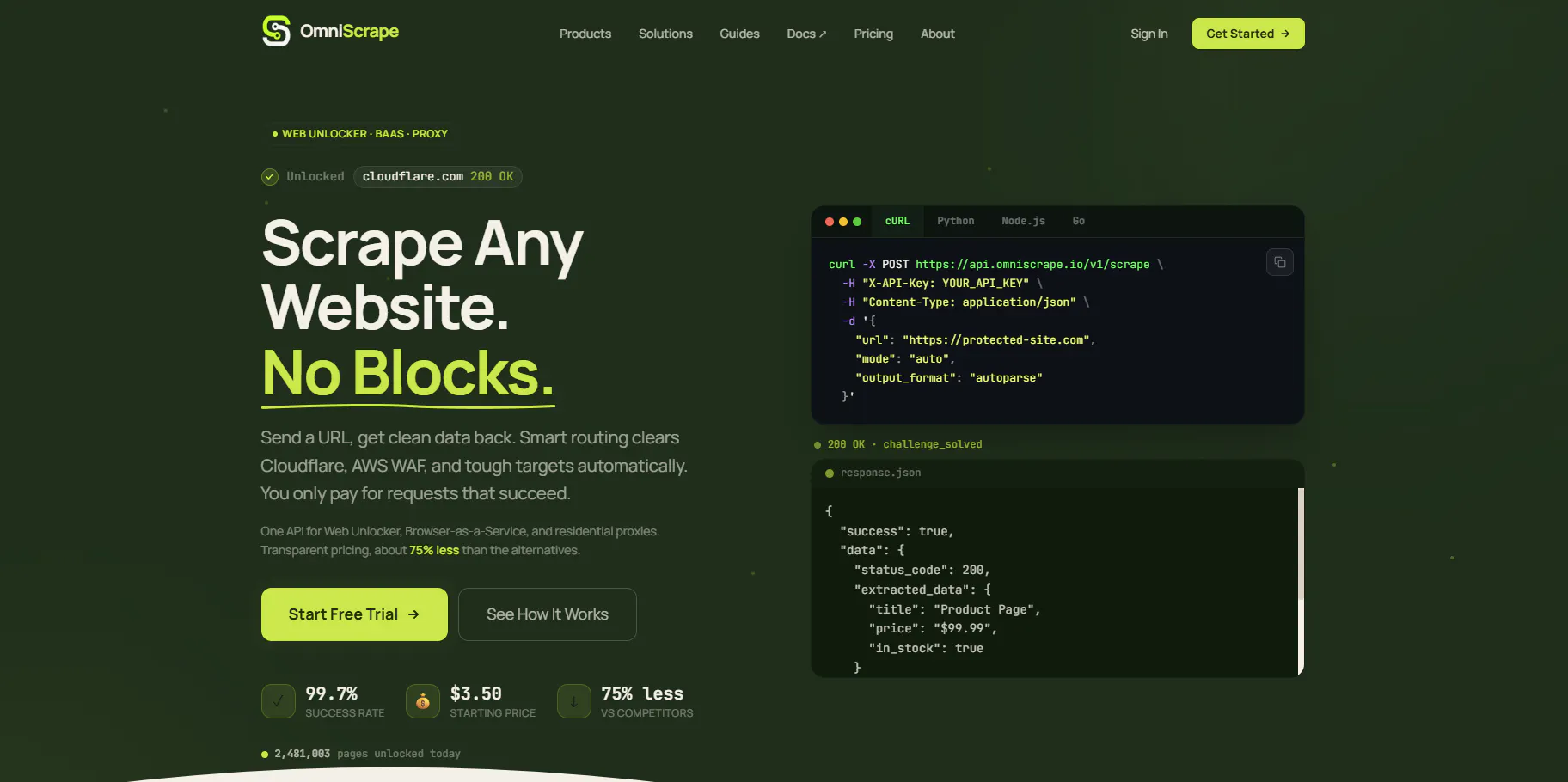The height and width of the screenshot is (782, 1568).
Task: Open the Guides menu
Action: 739,34
